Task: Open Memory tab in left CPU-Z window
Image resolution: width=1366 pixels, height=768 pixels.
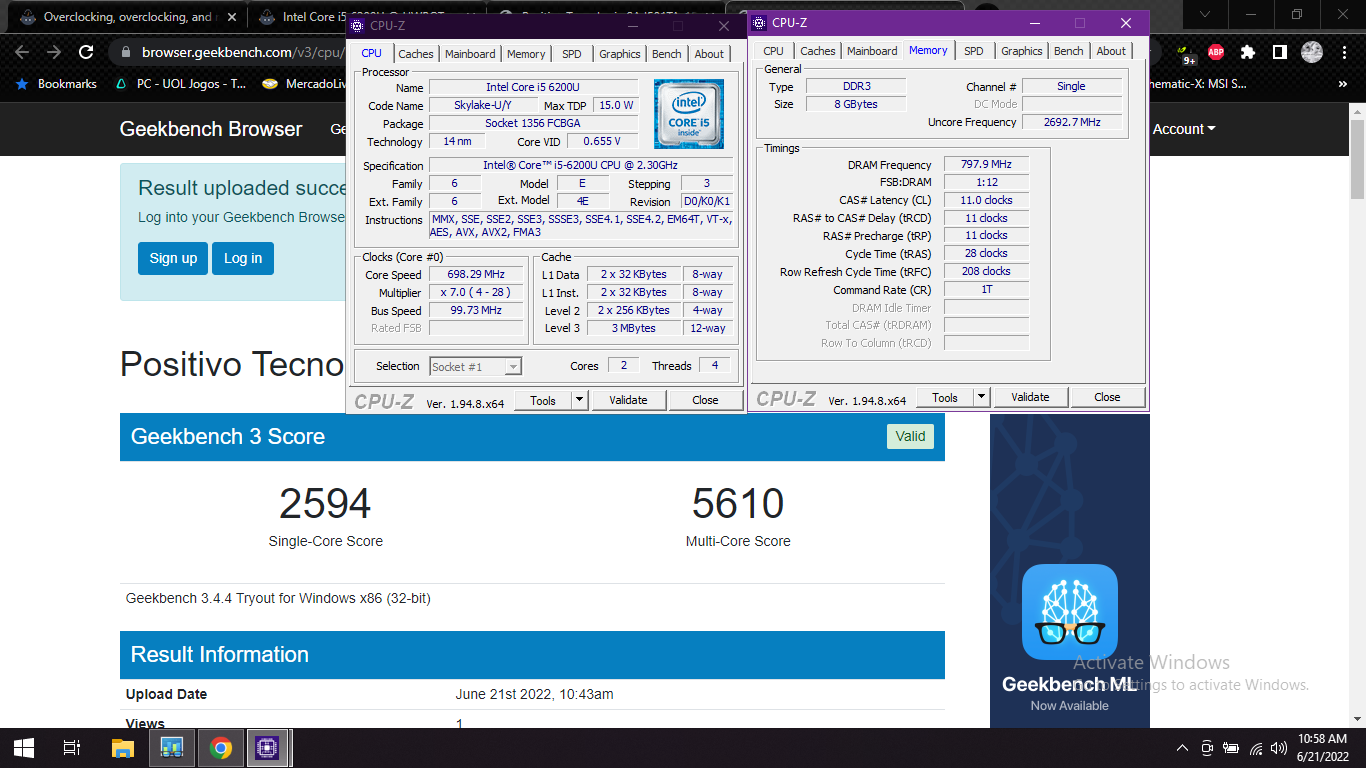Action: pos(526,54)
